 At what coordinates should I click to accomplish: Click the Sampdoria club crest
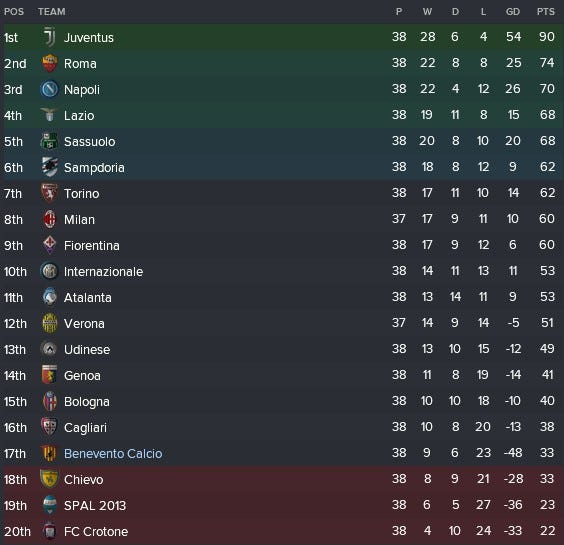(49, 167)
